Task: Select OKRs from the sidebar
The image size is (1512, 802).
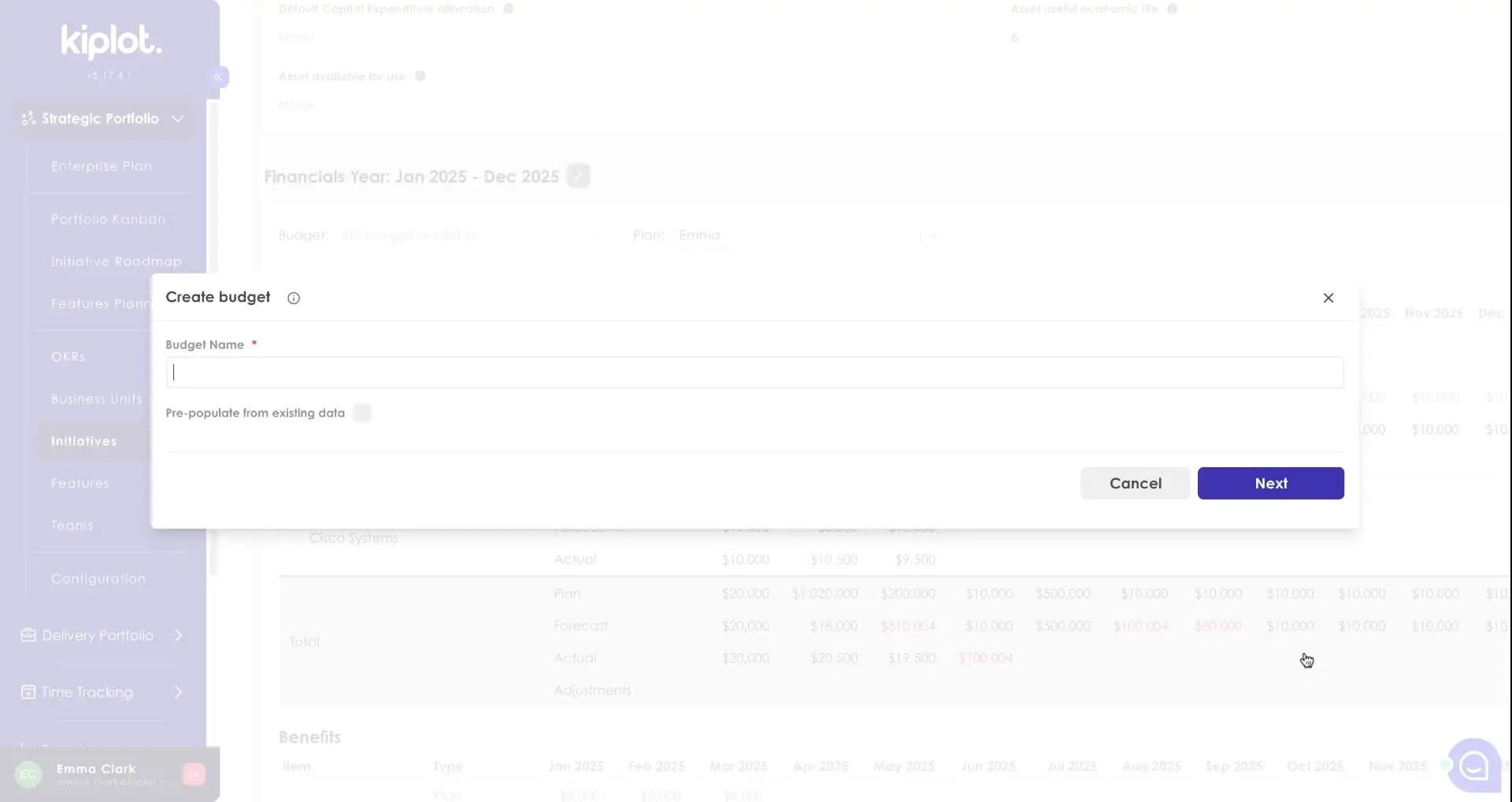Action: click(x=69, y=357)
